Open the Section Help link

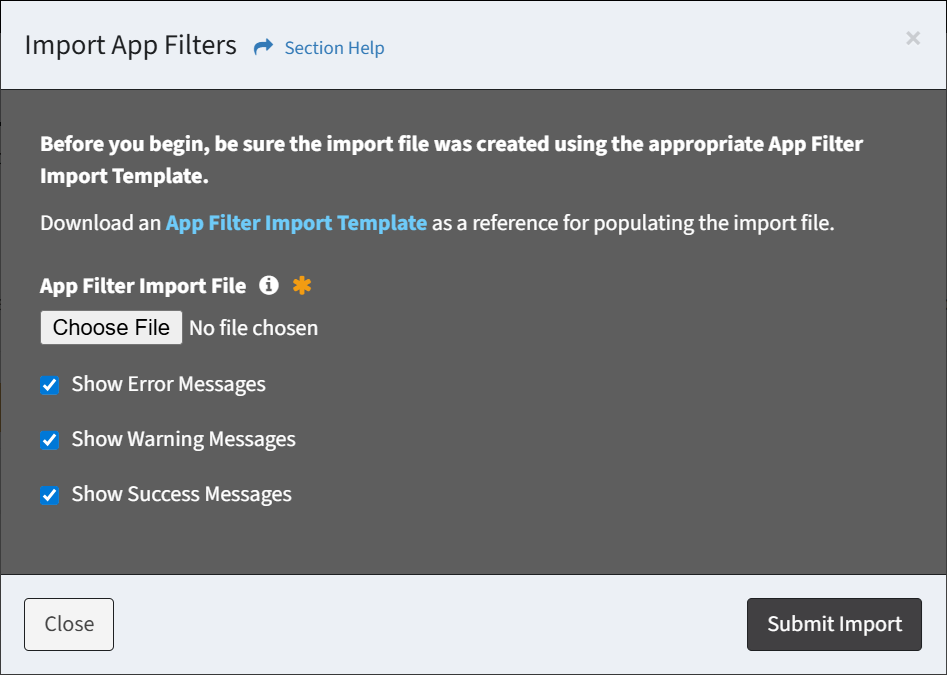(334, 48)
